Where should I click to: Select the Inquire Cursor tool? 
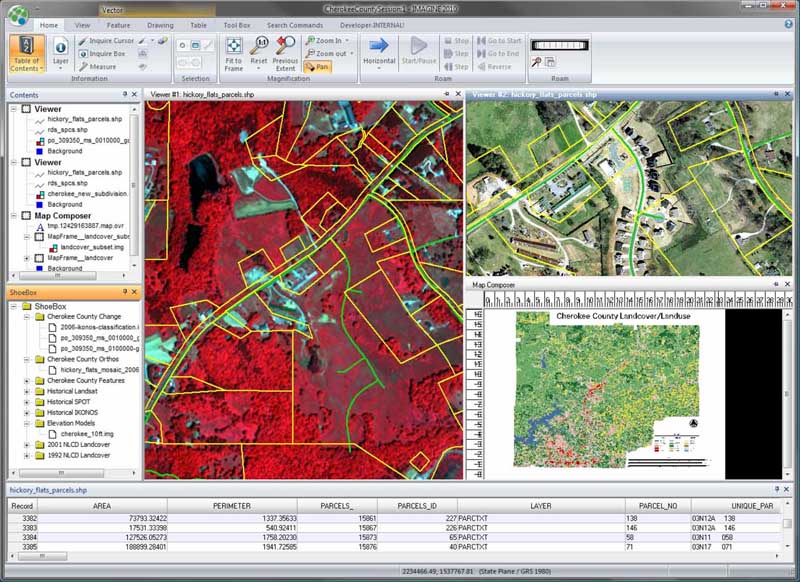[x=108, y=41]
